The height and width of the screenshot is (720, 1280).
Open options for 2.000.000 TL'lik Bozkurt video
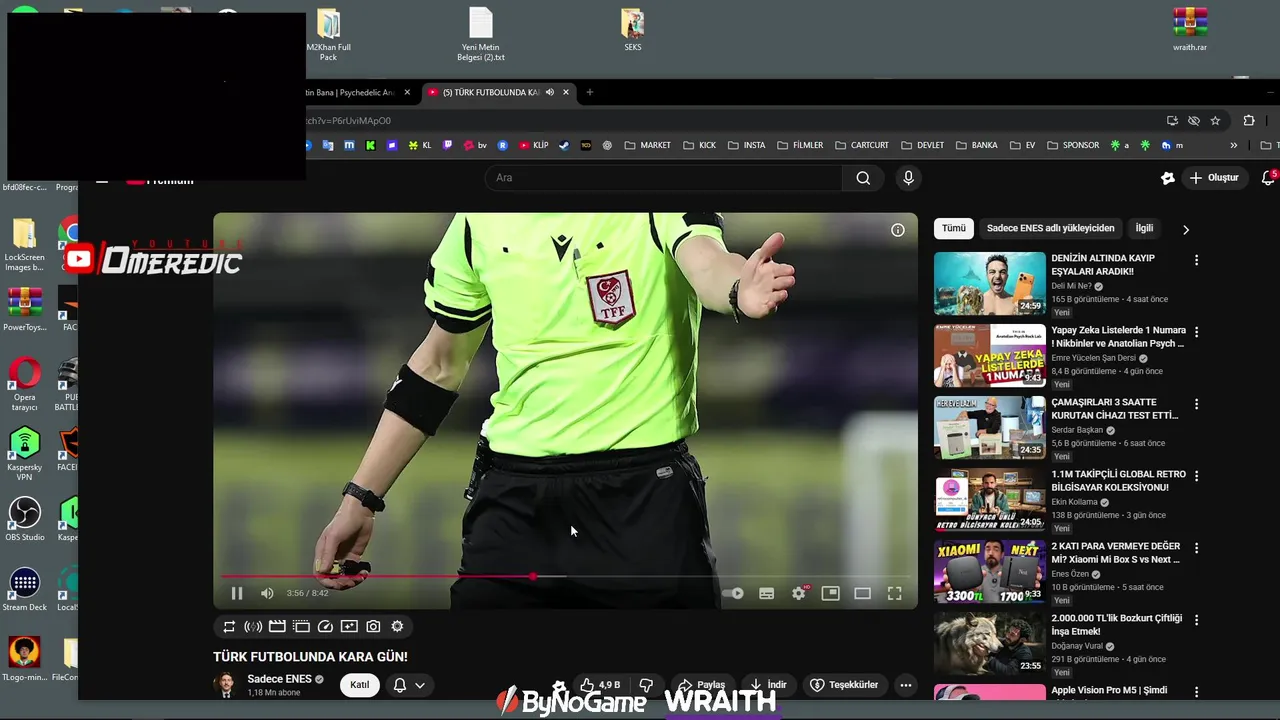(1196, 620)
